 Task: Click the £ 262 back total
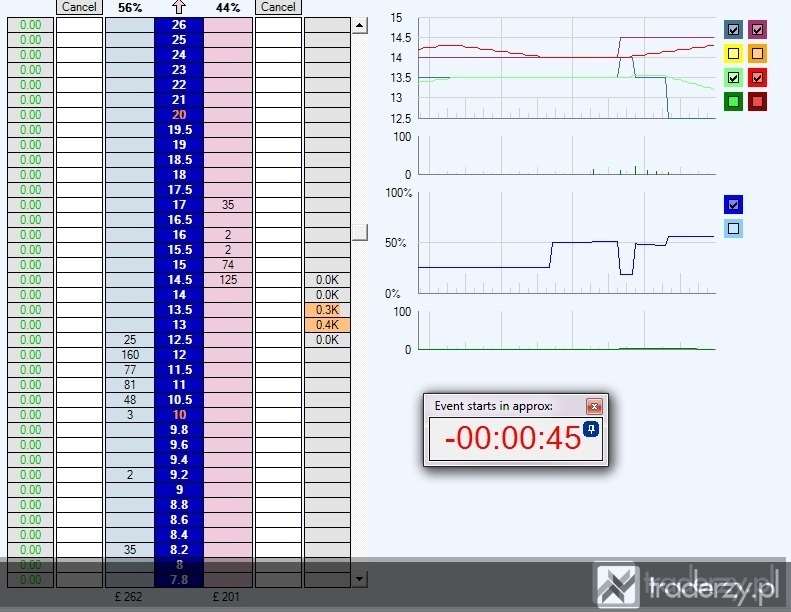[x=128, y=597]
